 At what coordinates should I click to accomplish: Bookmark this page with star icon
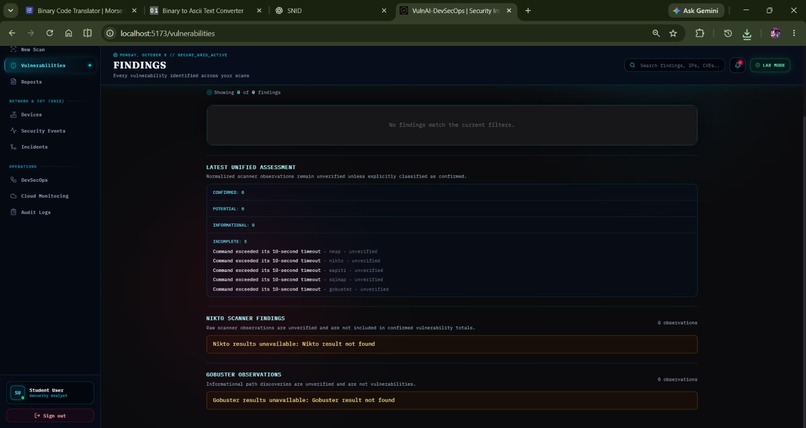673,33
